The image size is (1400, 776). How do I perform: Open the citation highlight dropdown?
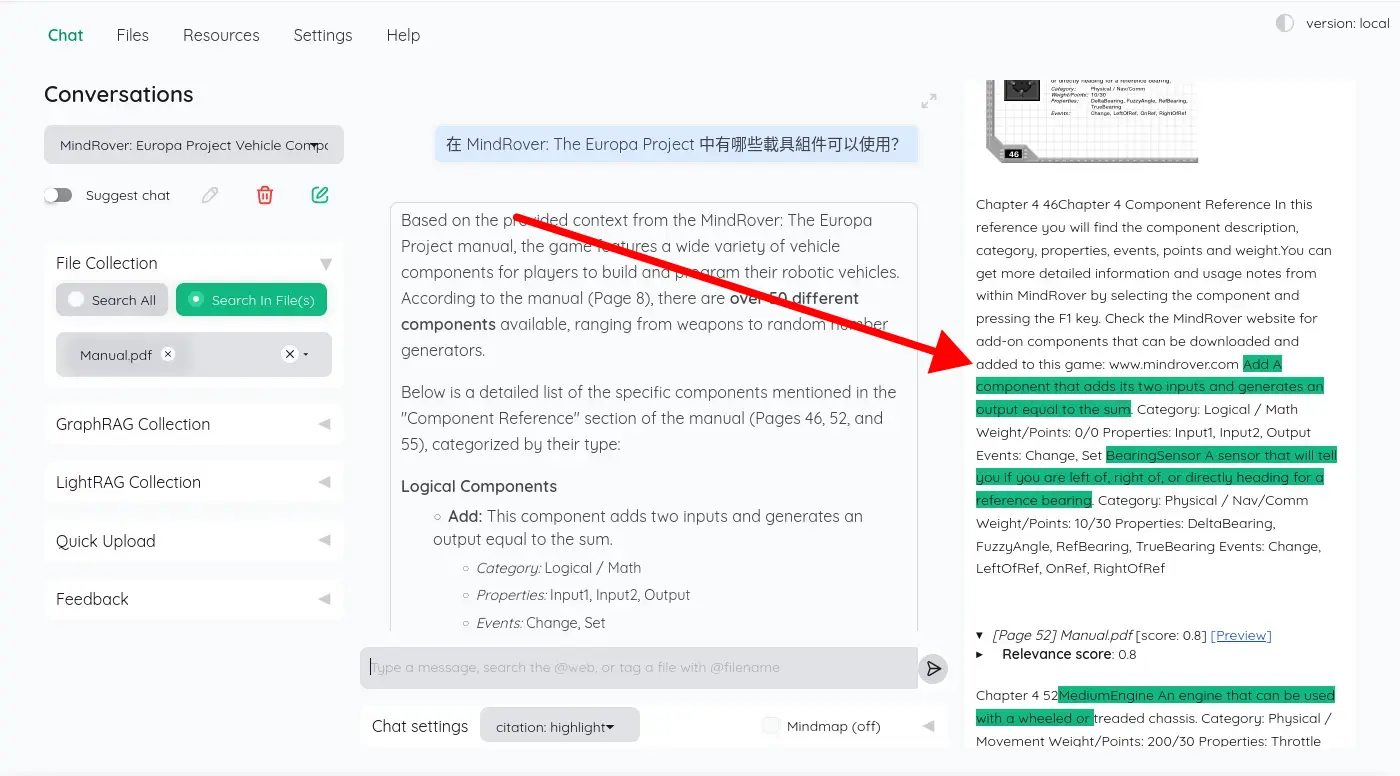point(559,727)
